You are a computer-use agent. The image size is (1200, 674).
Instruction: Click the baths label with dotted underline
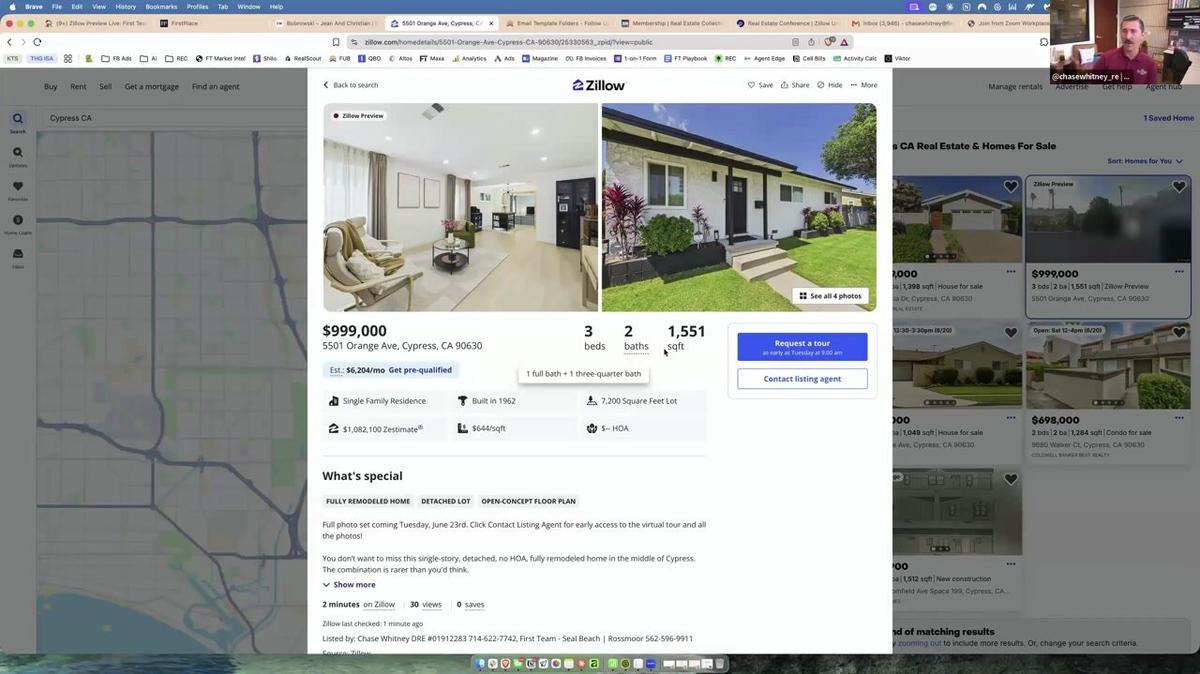pyautogui.click(x=636, y=346)
